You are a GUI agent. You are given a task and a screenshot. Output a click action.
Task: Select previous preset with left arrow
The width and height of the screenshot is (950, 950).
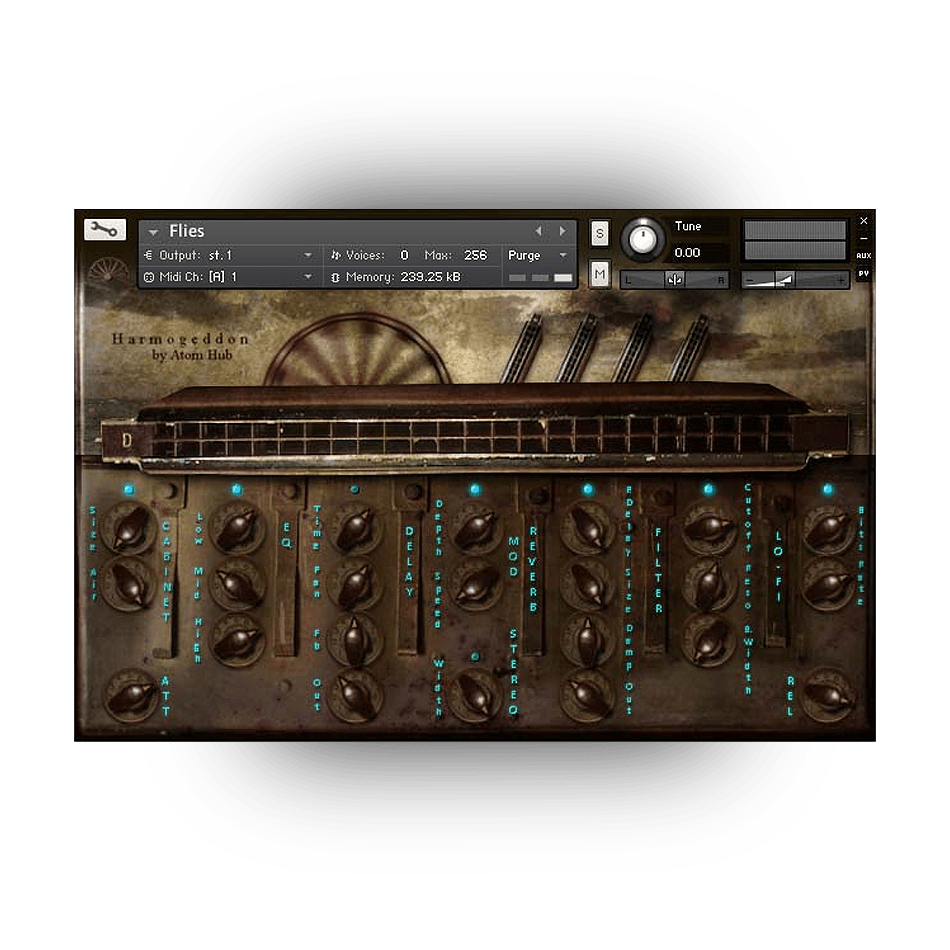538,231
